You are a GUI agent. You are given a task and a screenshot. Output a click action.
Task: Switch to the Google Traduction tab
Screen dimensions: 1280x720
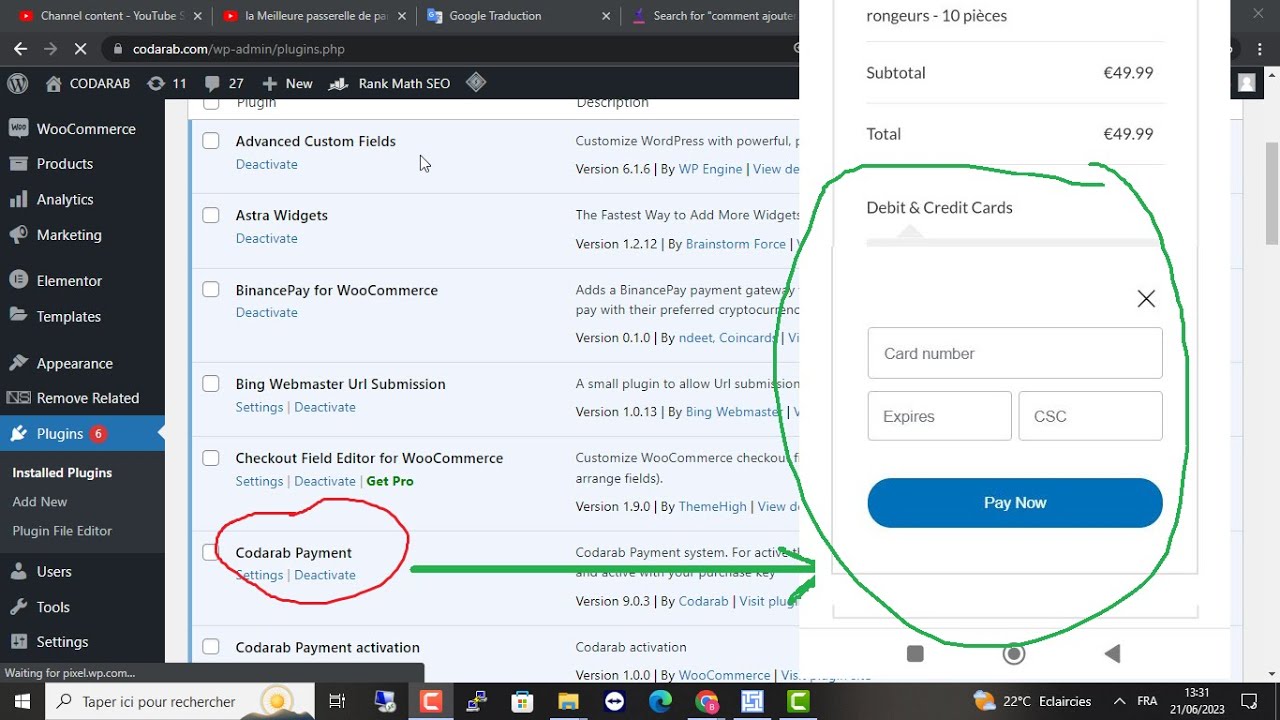point(517,16)
